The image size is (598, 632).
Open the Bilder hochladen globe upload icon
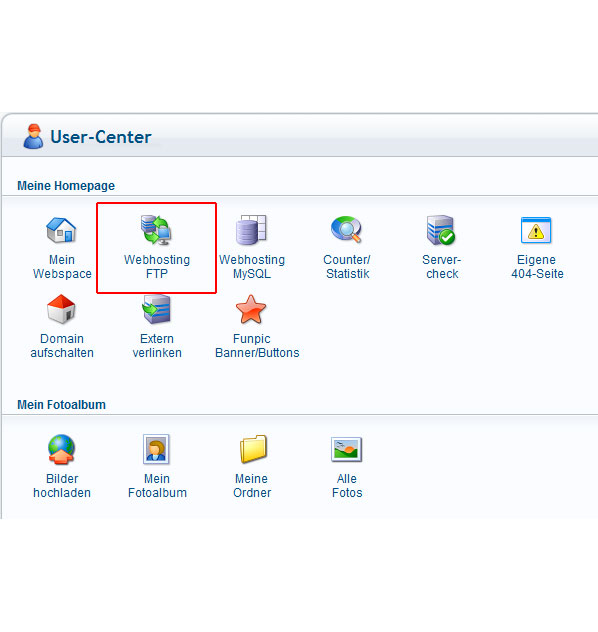pos(61,449)
